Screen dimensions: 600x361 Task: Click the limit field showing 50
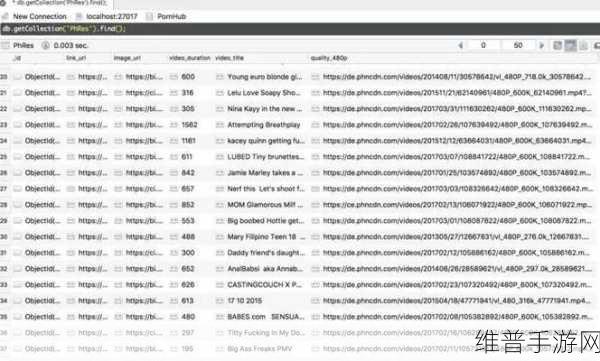pyautogui.click(x=518, y=46)
